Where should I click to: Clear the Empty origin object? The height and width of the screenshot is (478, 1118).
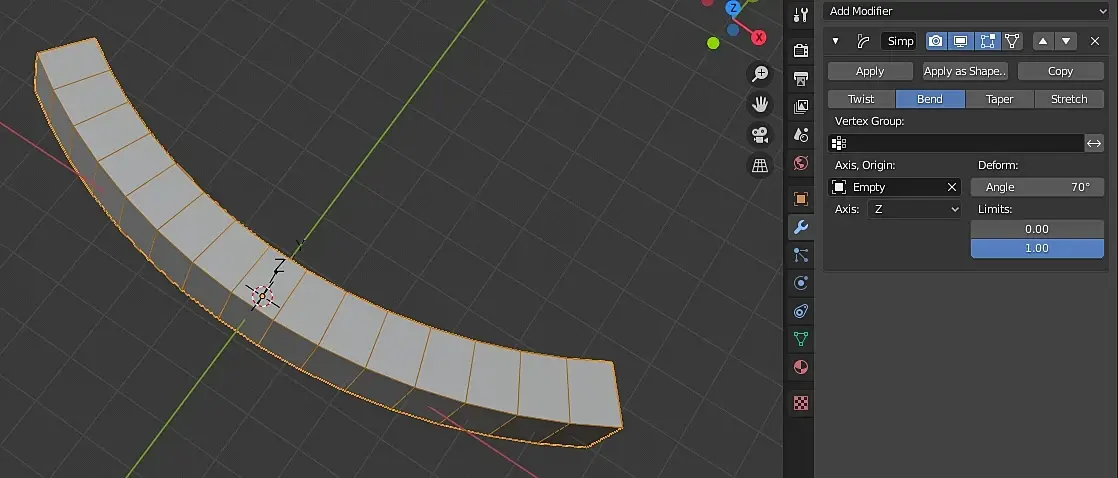pyautogui.click(x=952, y=187)
